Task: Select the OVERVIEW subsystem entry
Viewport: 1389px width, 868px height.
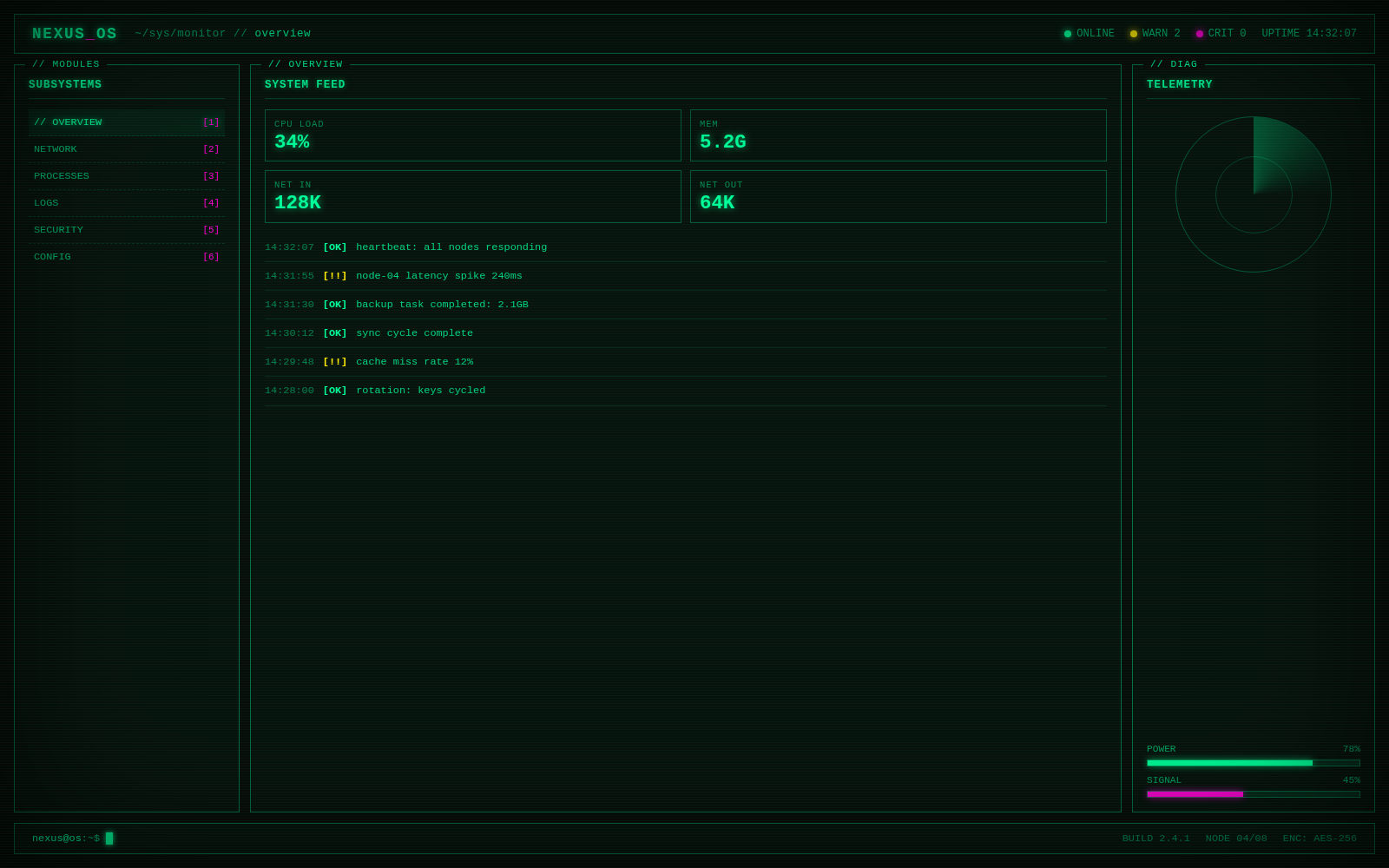Action: pyautogui.click(x=127, y=122)
